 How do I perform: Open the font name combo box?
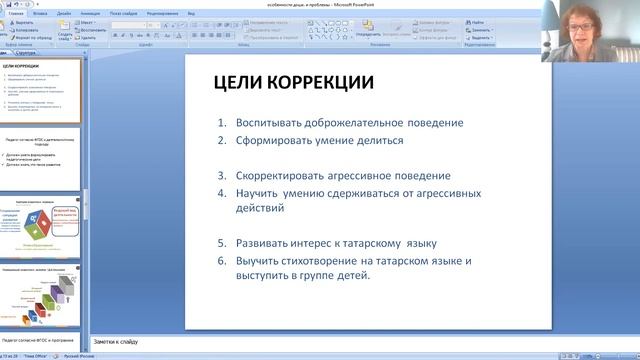pos(129,25)
